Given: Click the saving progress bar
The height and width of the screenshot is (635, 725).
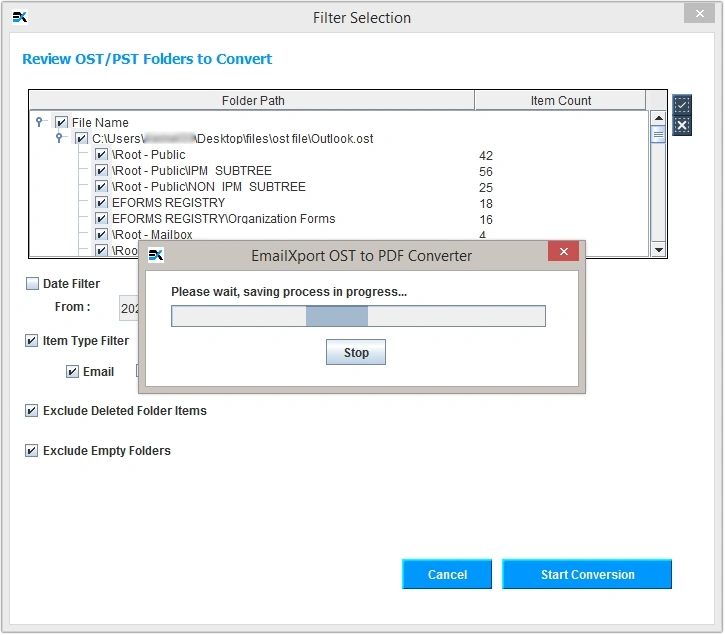Looking at the screenshot, I should point(358,316).
